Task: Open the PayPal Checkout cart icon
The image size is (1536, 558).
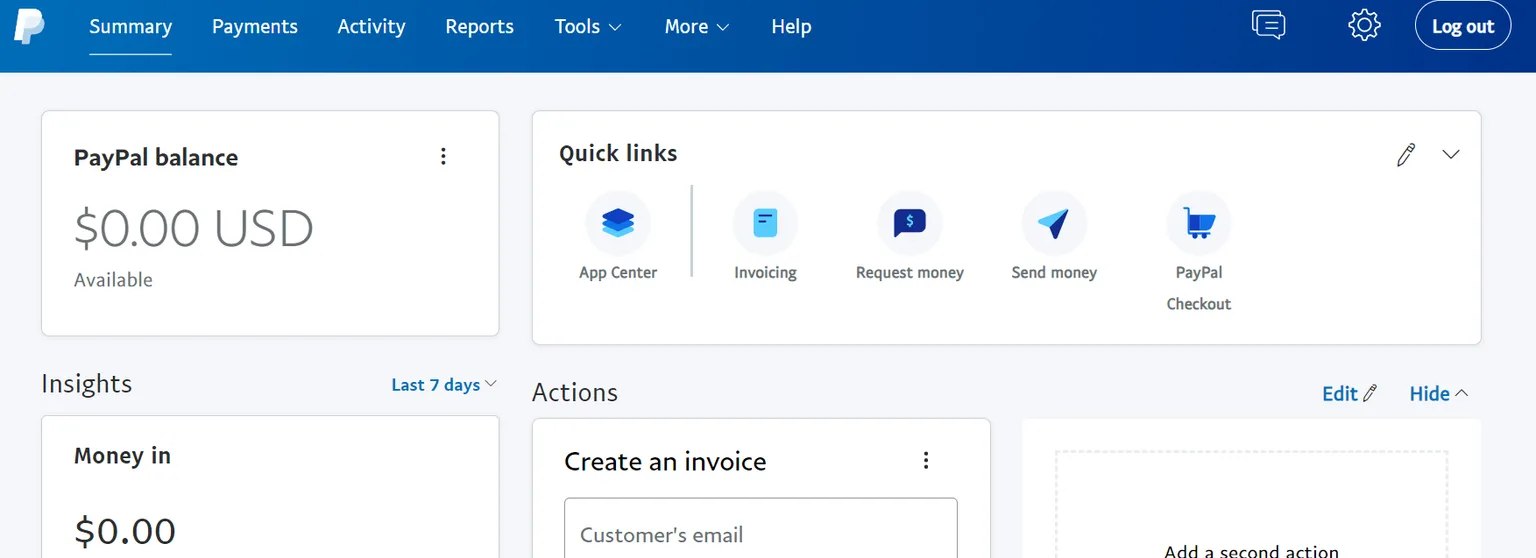Action: 1199,223
